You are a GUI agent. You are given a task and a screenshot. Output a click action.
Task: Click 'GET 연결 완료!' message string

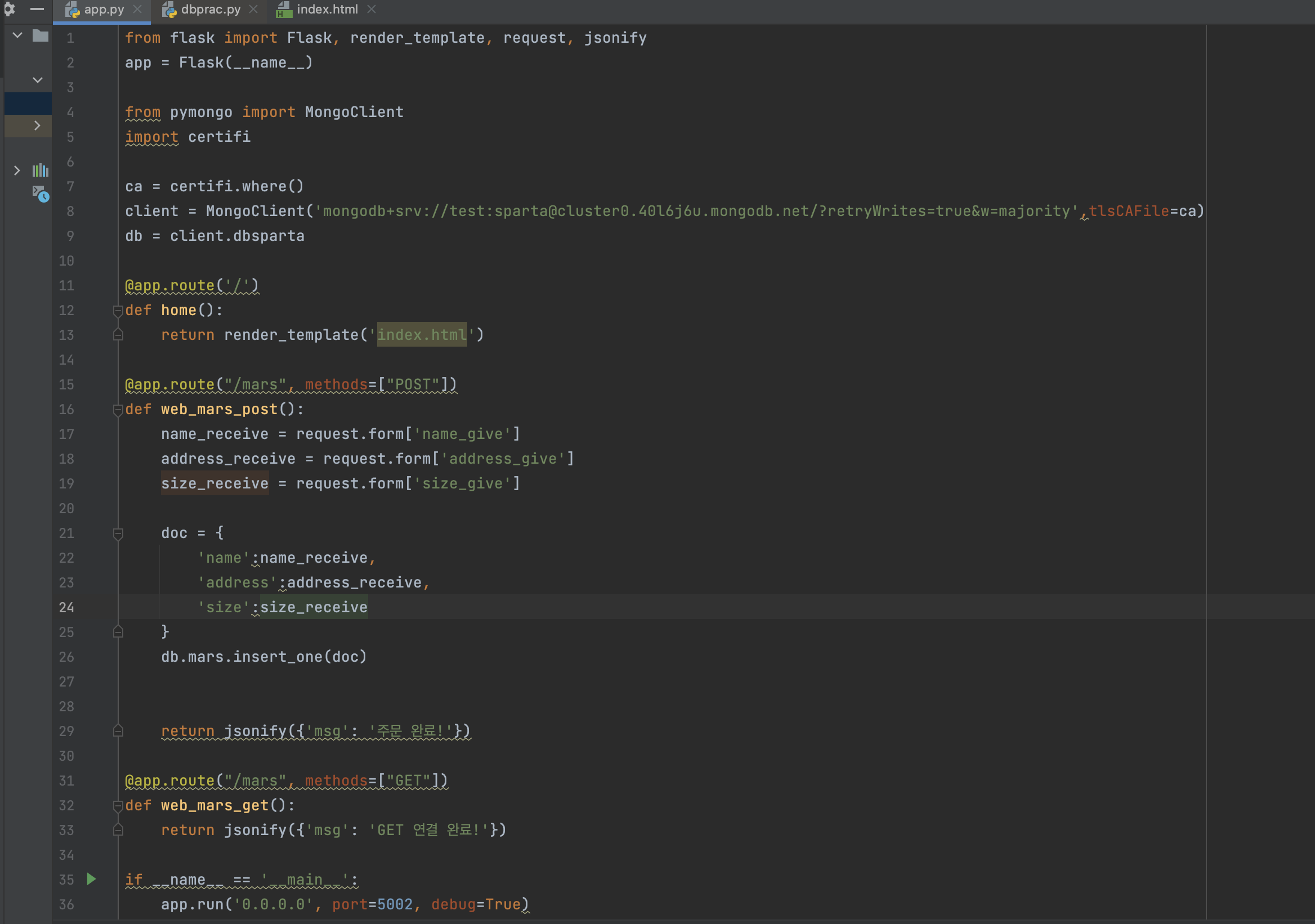coord(429,830)
